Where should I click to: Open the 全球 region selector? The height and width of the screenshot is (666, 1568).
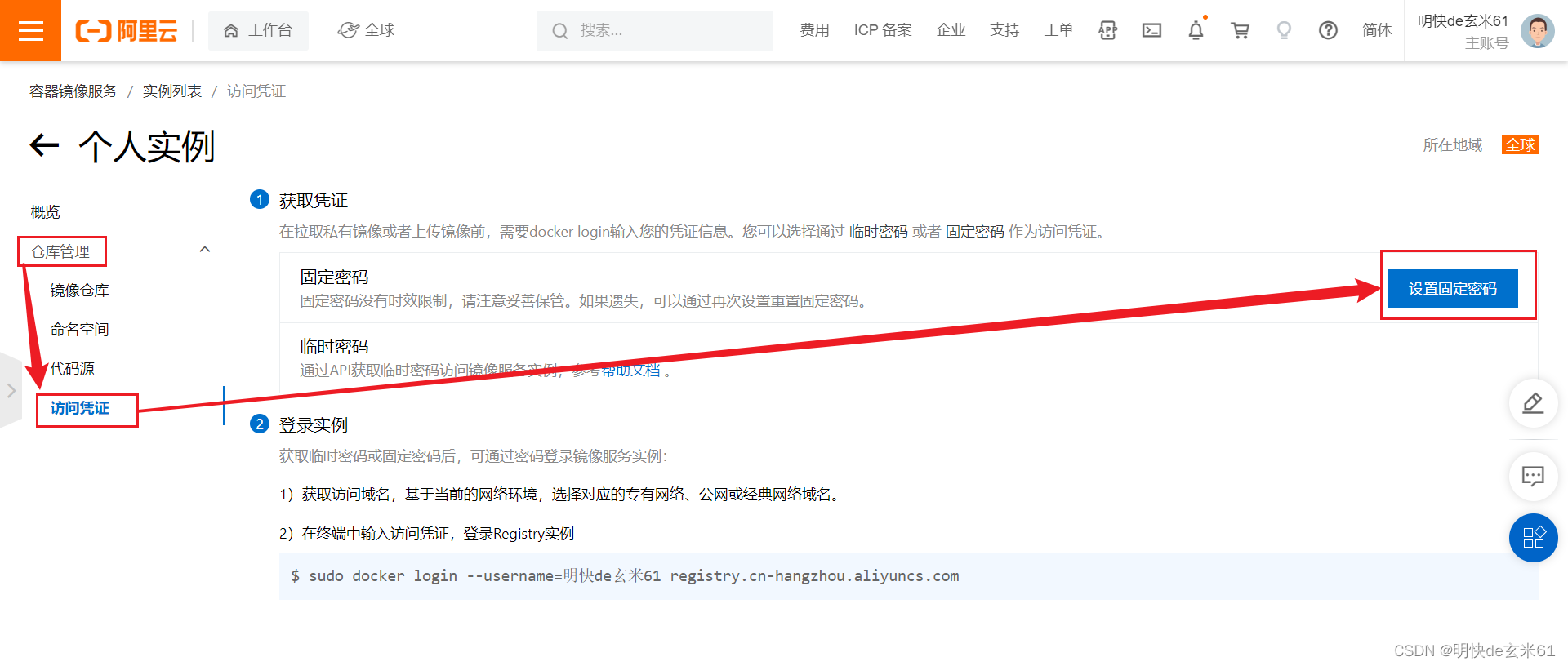click(366, 30)
